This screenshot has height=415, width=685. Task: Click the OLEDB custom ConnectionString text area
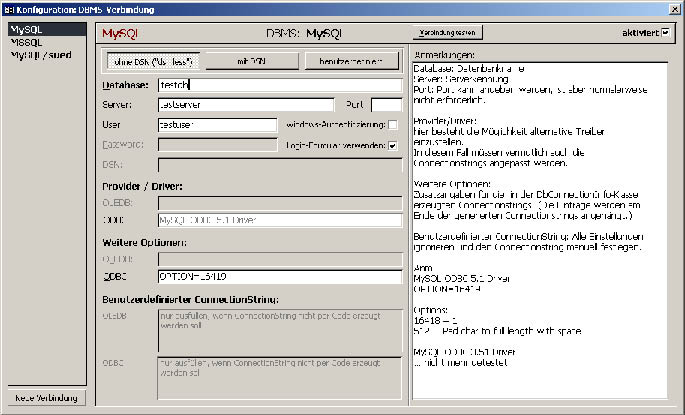click(x=280, y=331)
